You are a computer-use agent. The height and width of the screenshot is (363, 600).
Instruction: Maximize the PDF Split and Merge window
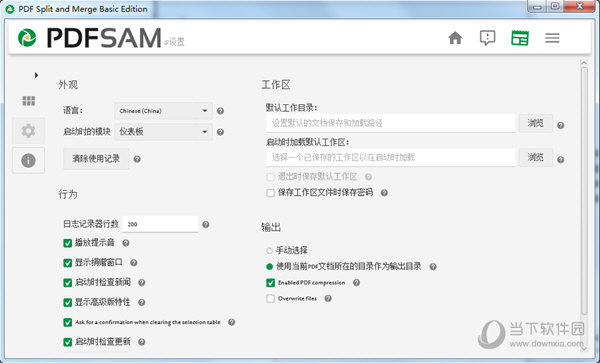pos(556,7)
